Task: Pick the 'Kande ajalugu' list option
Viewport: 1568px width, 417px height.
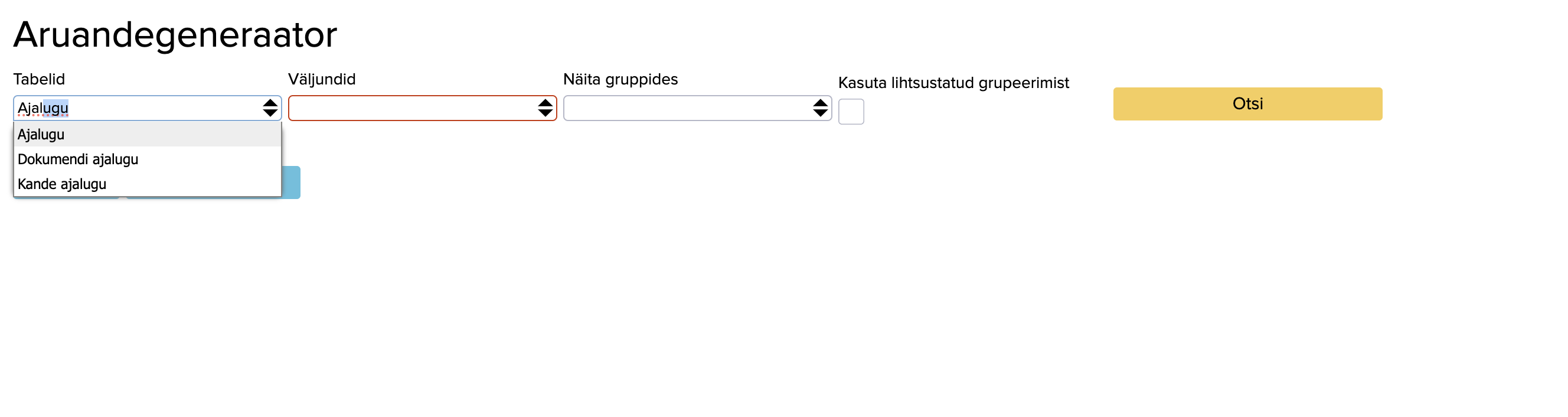Action: tap(62, 184)
